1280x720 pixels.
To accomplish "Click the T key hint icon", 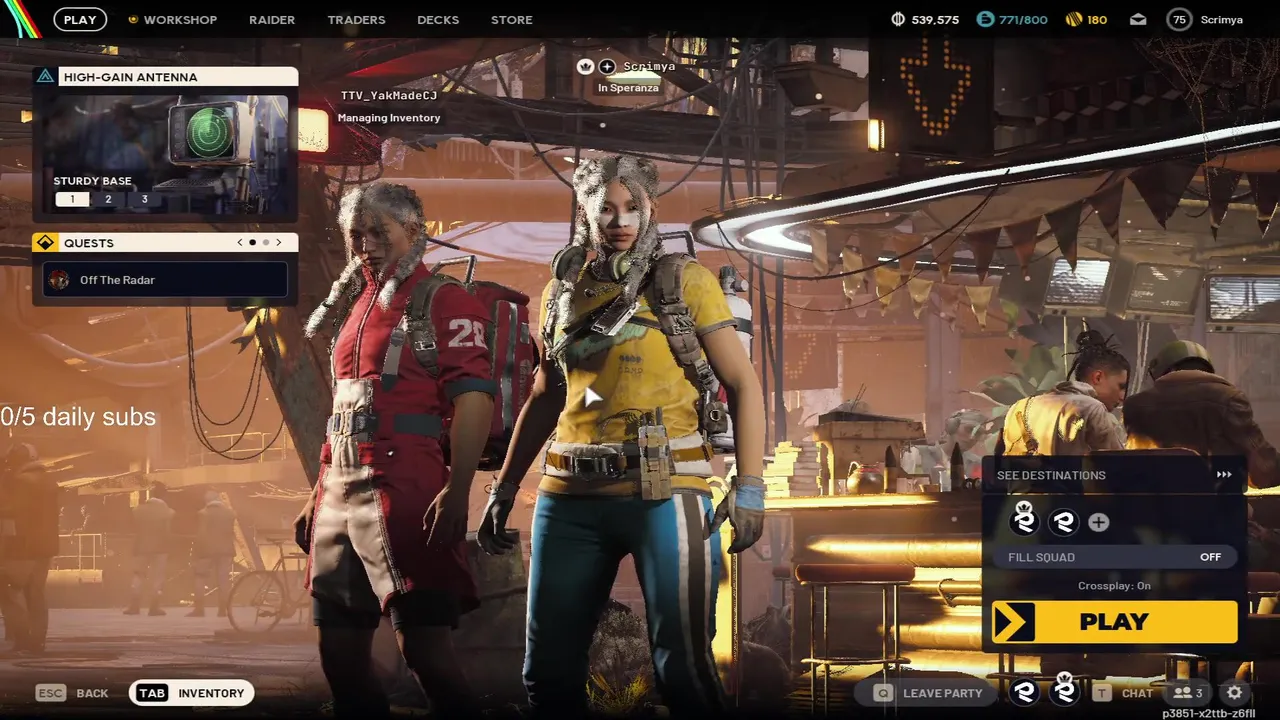I will tap(1101, 693).
